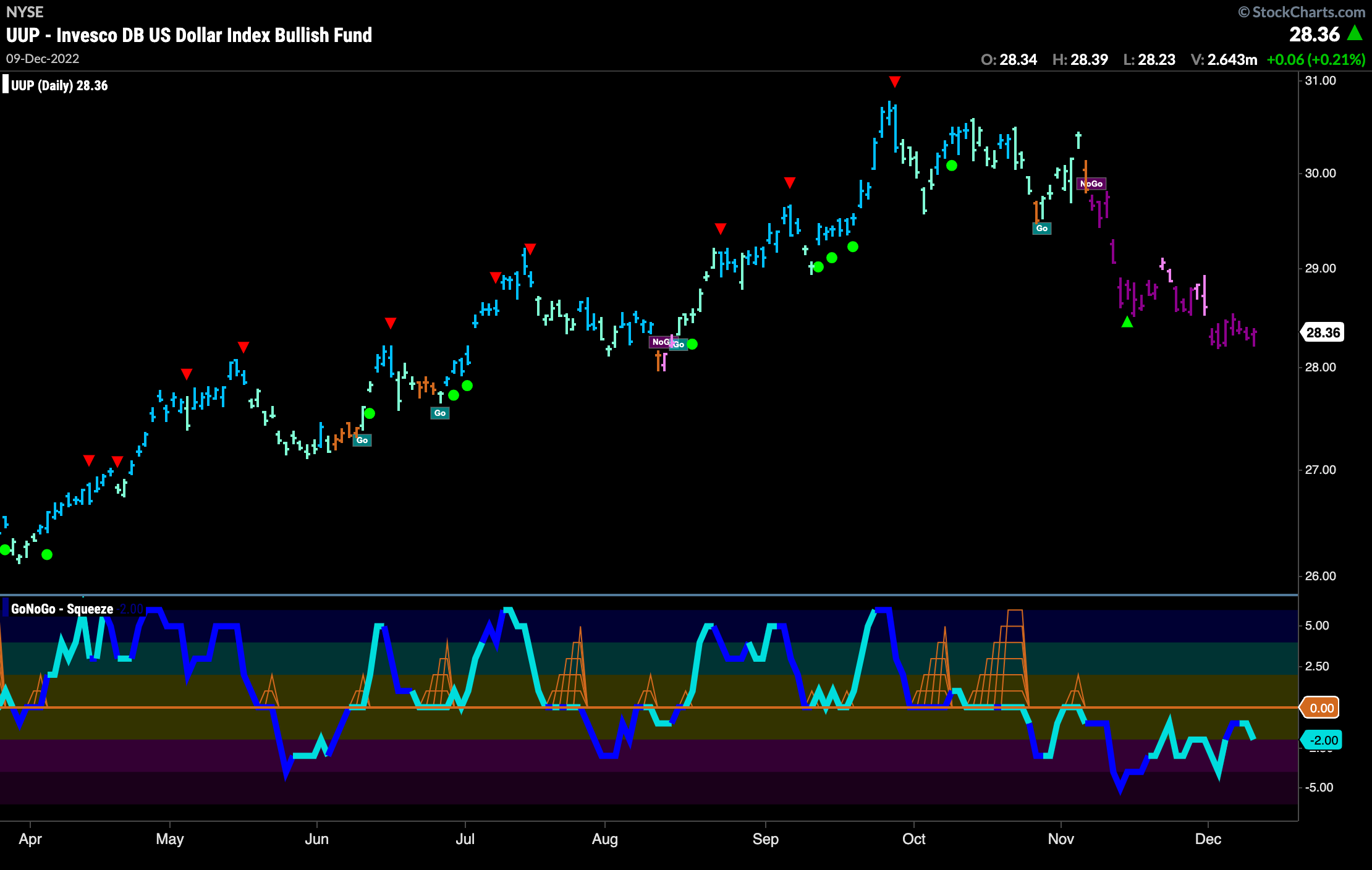The image size is (1372, 870).
Task: Click the cyan -2.00 oscillator value tag
Action: (x=1322, y=740)
